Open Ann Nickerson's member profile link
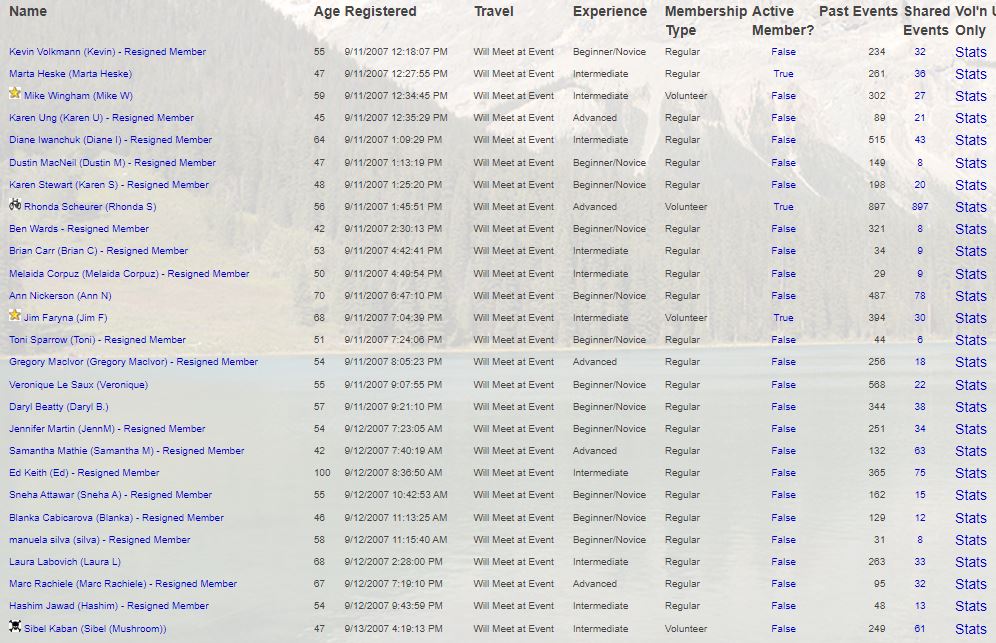 60,296
